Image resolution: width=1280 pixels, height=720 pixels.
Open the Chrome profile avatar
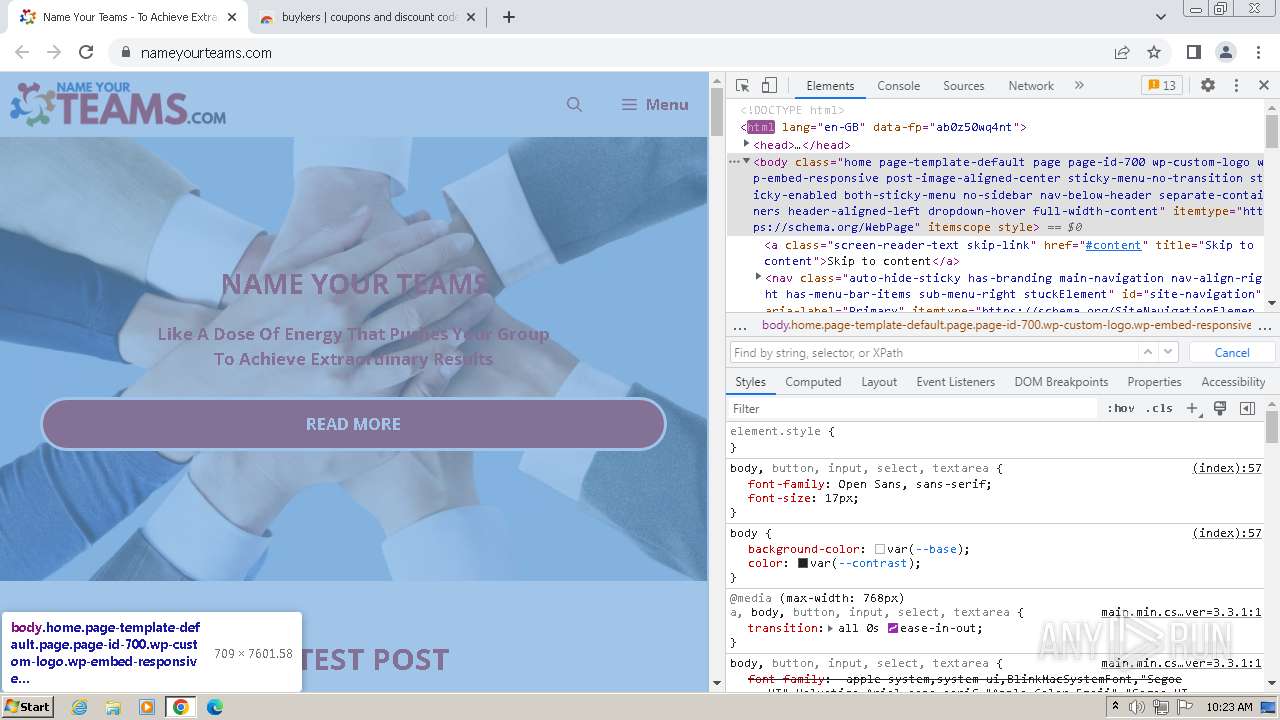[1226, 52]
